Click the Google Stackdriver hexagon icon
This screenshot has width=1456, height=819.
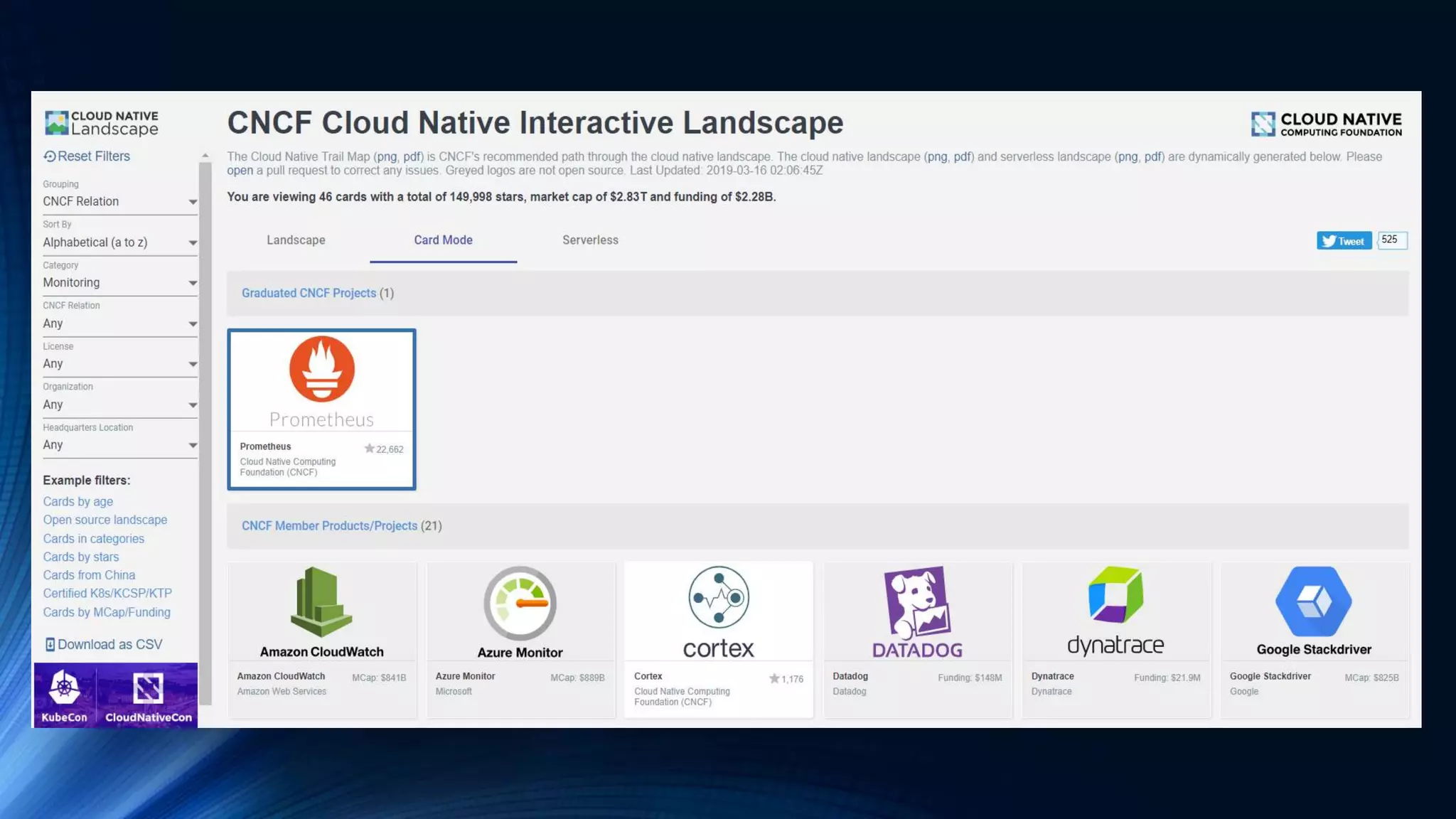tap(1313, 601)
